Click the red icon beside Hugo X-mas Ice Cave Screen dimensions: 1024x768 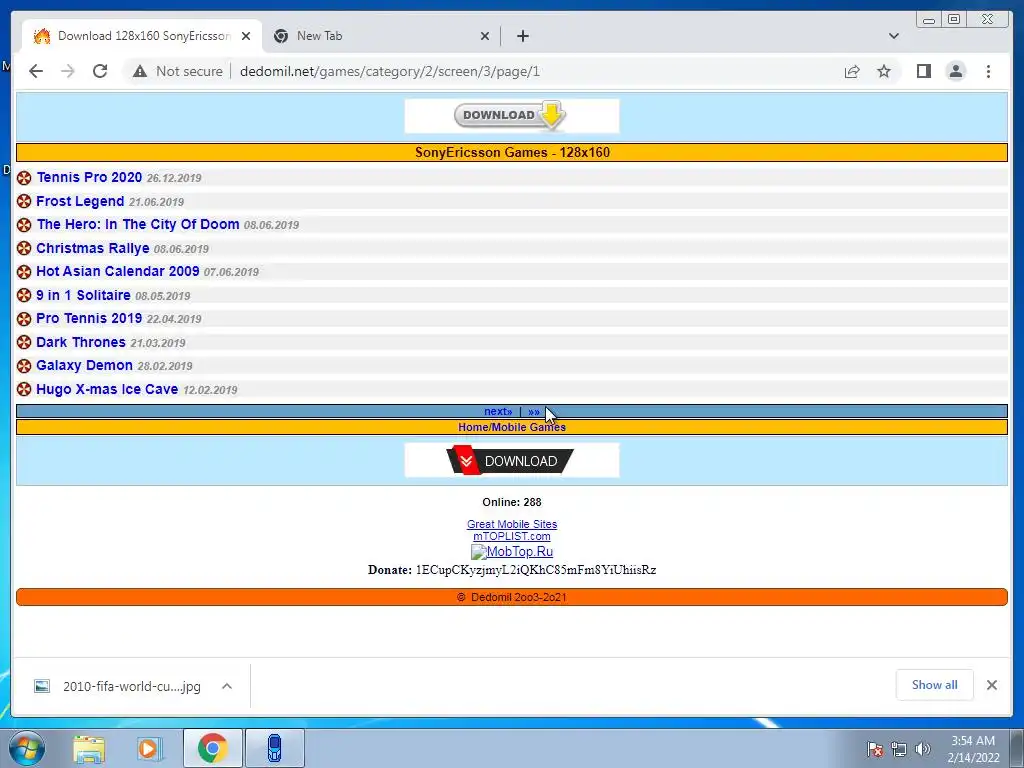pyautogui.click(x=24, y=389)
